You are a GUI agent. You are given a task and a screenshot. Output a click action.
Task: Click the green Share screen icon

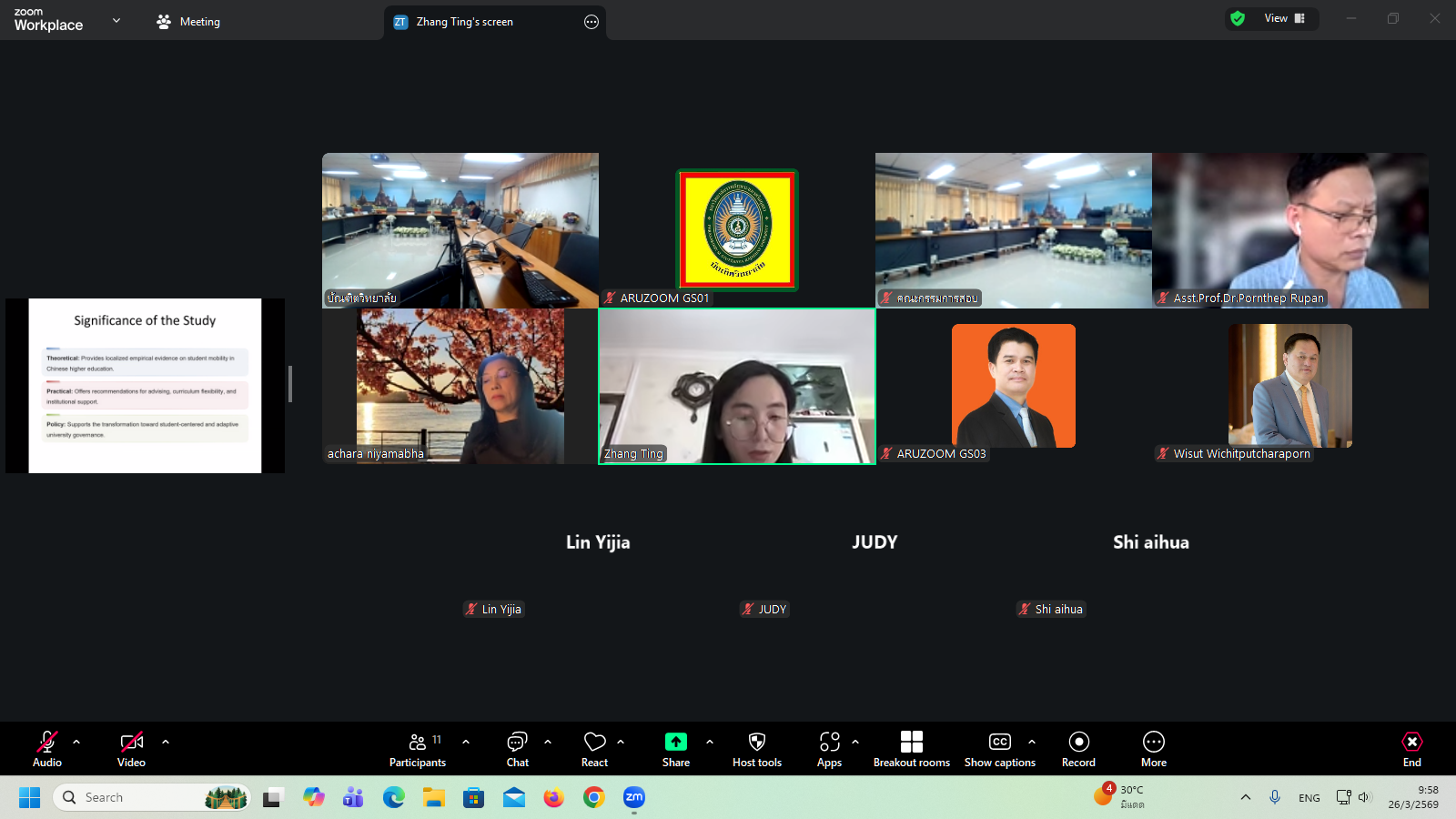675,743
